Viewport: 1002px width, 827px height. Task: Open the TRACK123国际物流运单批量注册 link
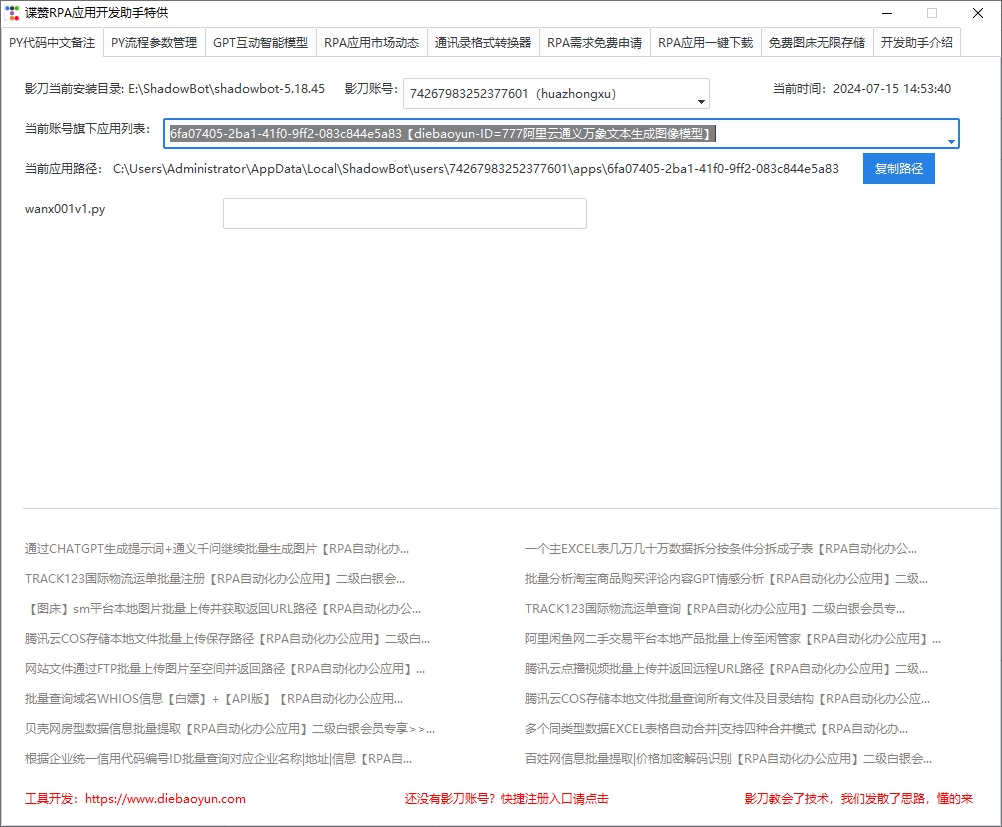coord(215,579)
